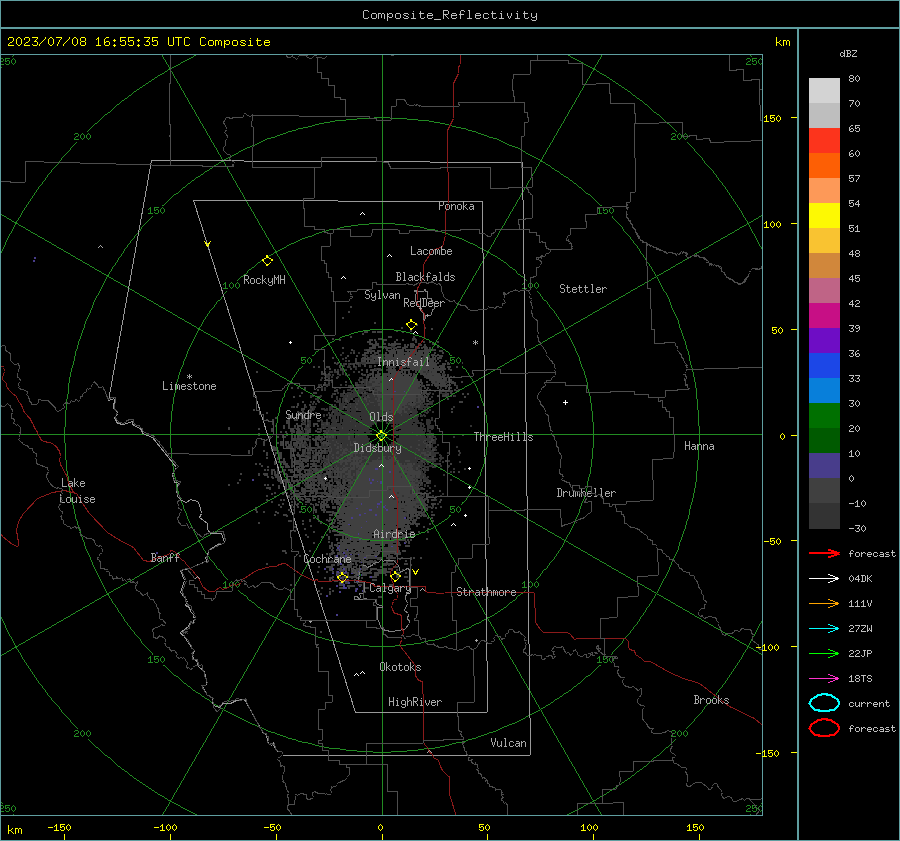Viewport: 900px width, 841px height.
Task: Click the Composite_Reflectivity title
Action: coord(449,15)
